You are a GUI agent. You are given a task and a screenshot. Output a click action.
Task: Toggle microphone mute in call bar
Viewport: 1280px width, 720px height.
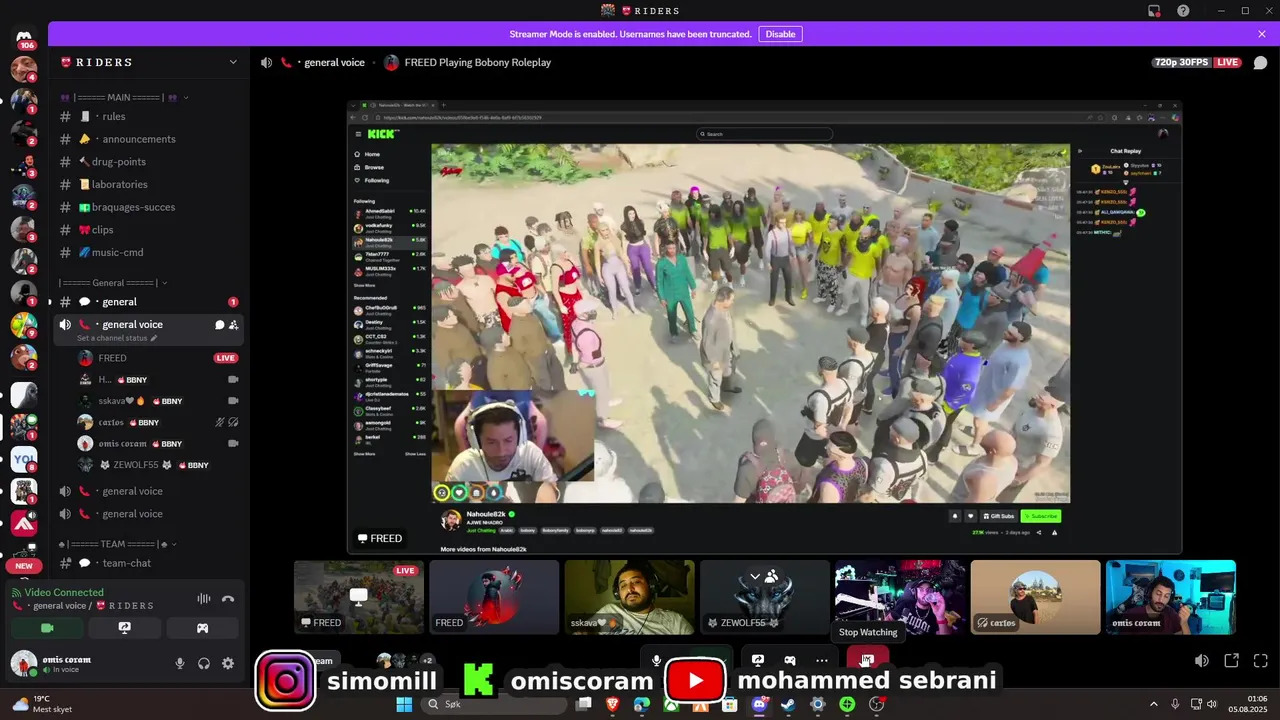tap(656, 660)
